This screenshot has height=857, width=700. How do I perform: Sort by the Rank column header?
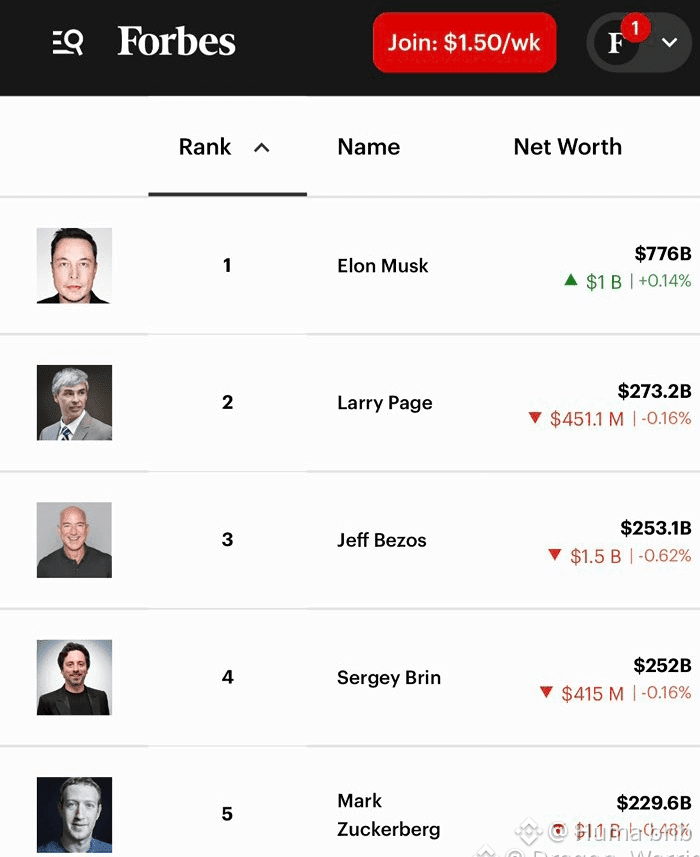[x=205, y=147]
